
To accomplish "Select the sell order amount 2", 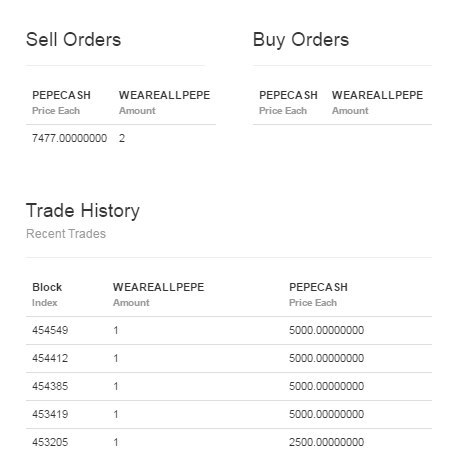I will tap(122, 138).
